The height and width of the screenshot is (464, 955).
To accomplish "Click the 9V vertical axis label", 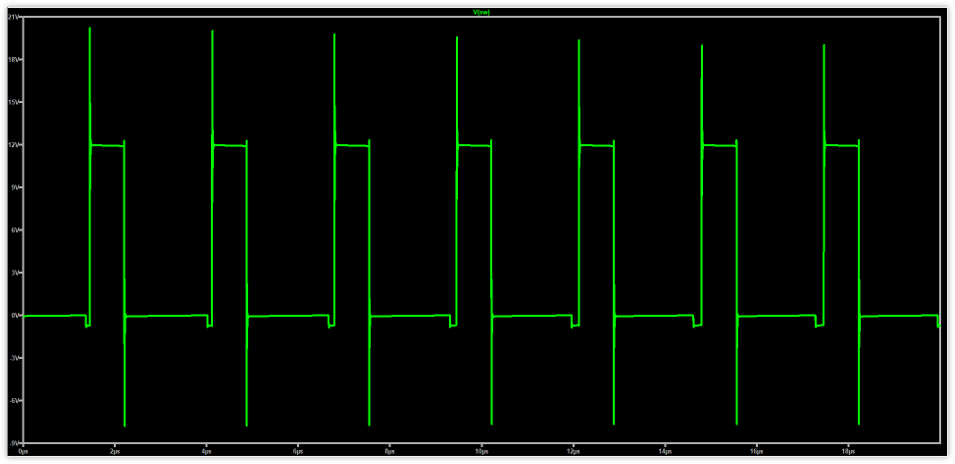I will tap(14, 188).
